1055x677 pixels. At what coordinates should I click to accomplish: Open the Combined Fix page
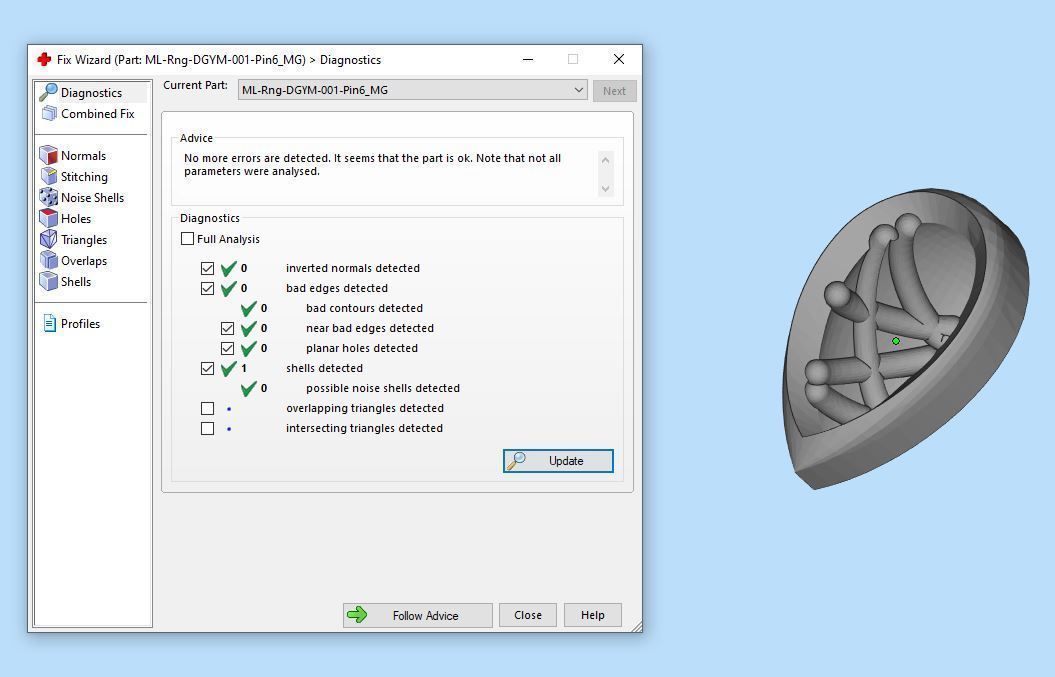click(x=98, y=114)
